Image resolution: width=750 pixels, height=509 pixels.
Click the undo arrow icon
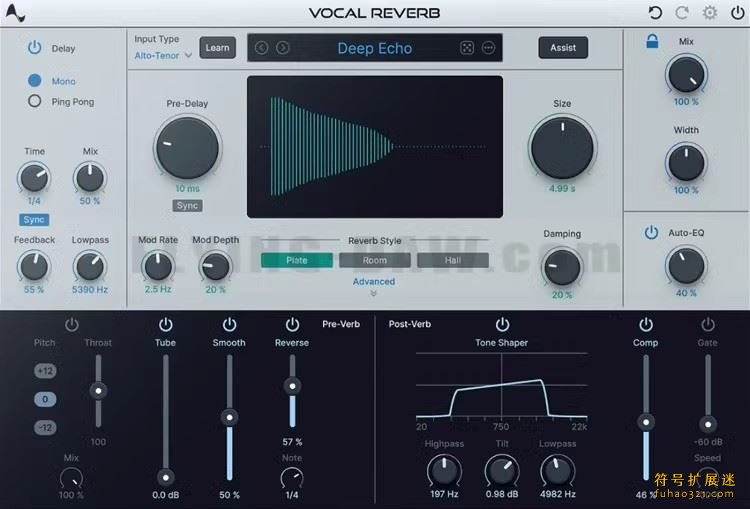655,13
